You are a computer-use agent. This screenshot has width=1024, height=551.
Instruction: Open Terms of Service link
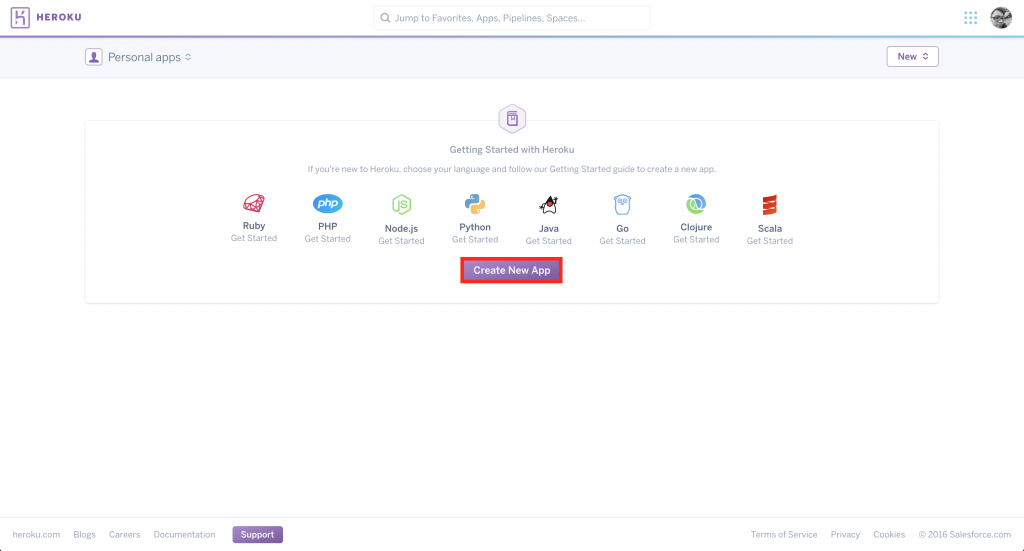pos(784,534)
